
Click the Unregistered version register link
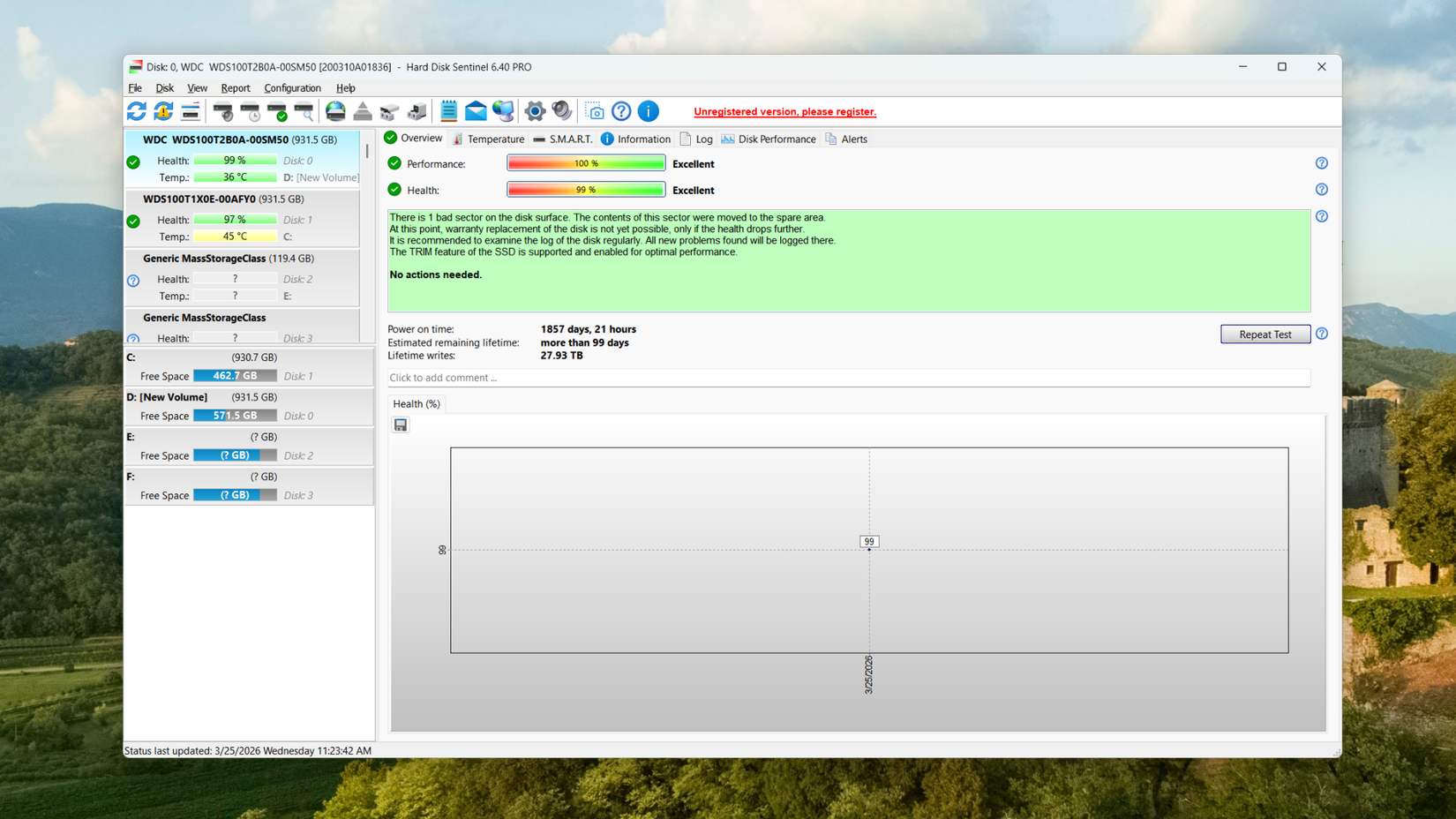[784, 111]
